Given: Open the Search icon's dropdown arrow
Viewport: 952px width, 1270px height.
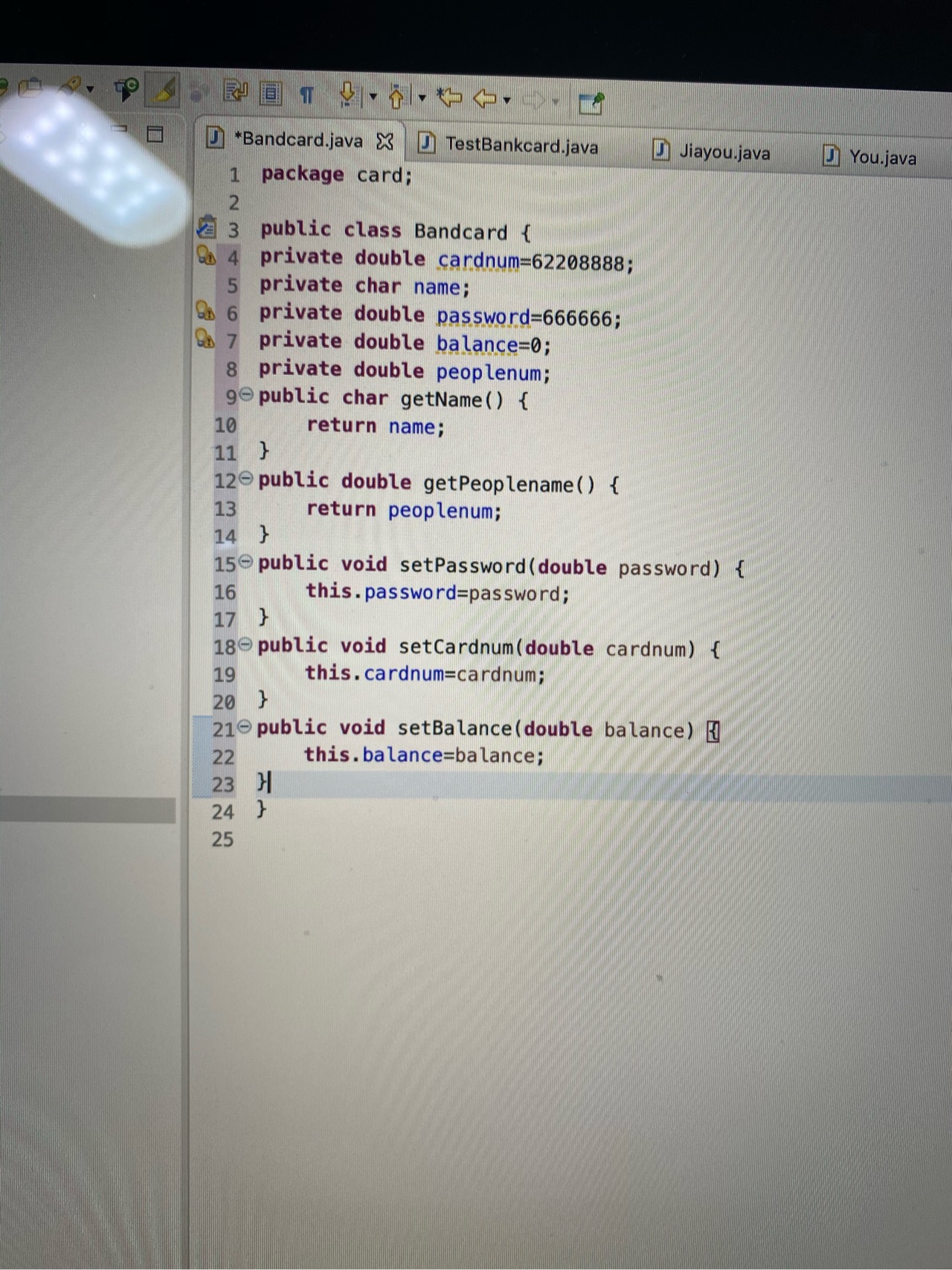Looking at the screenshot, I should tap(91, 89).
